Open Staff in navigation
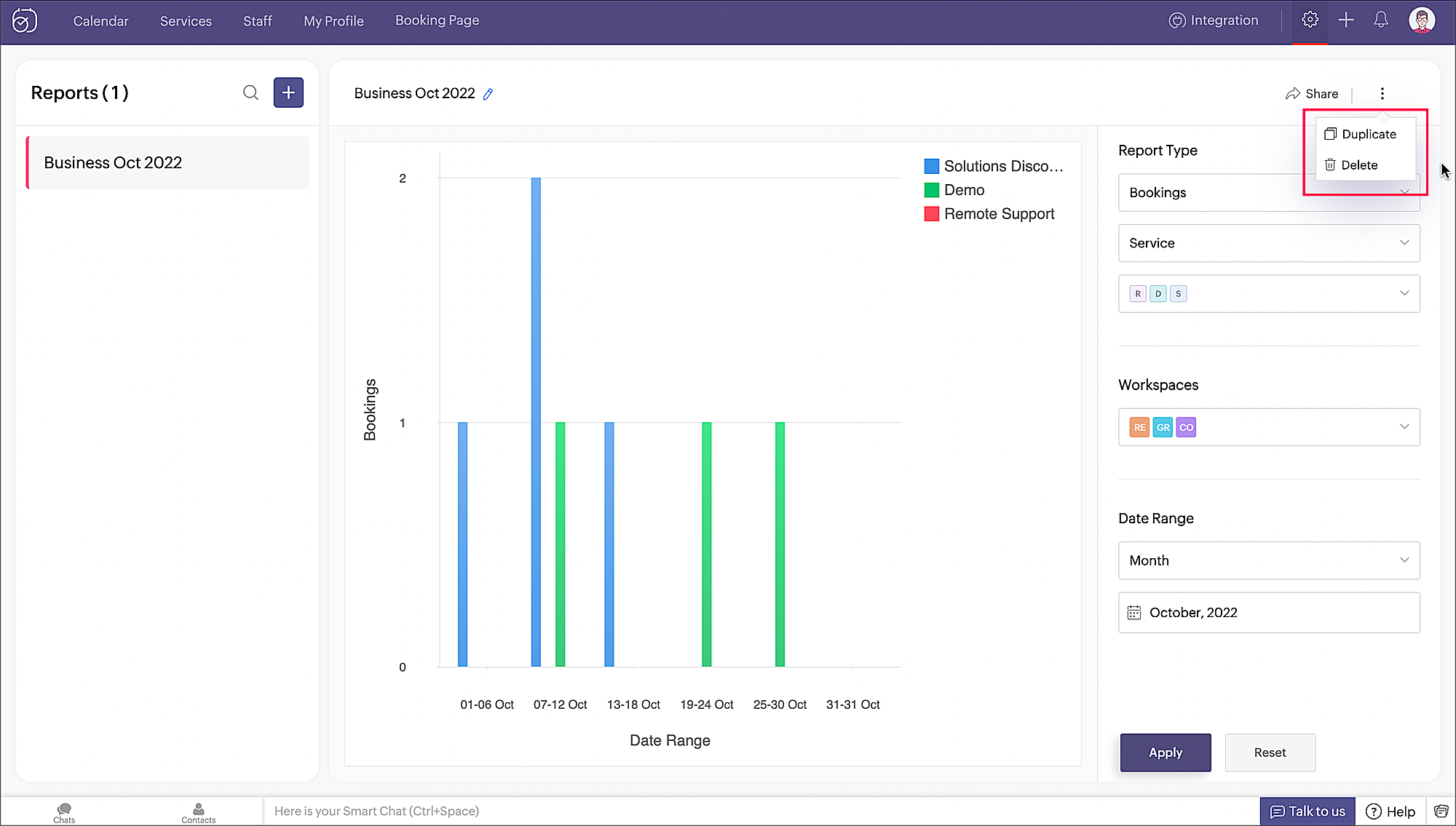 [258, 21]
